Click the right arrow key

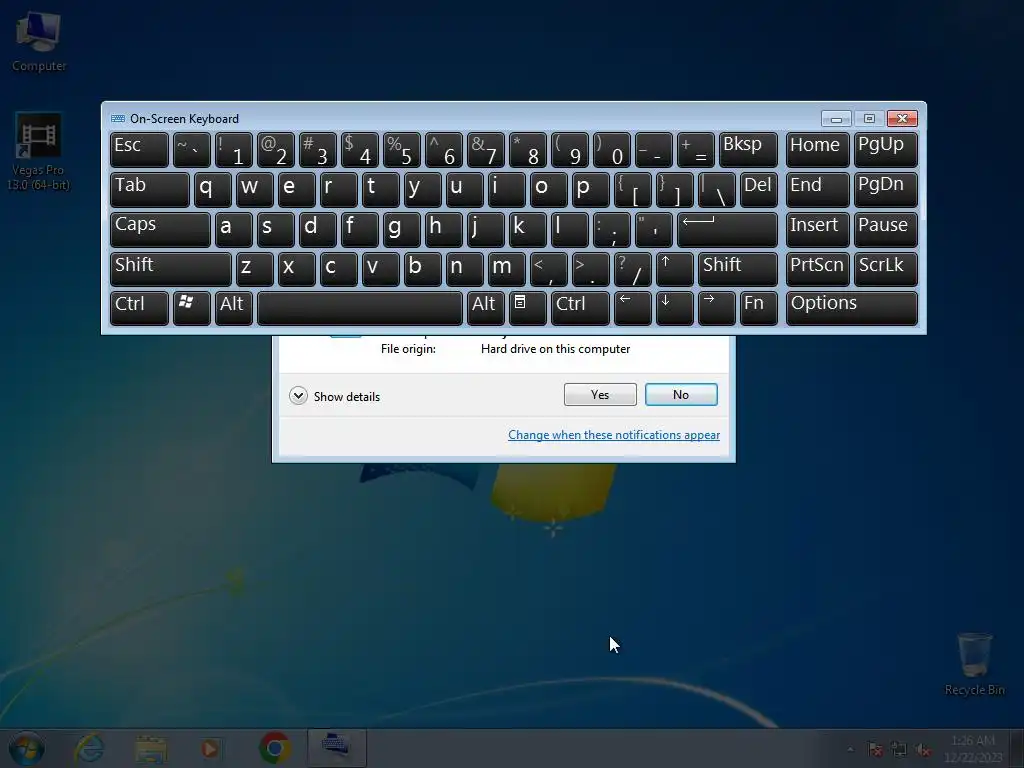tap(716, 308)
